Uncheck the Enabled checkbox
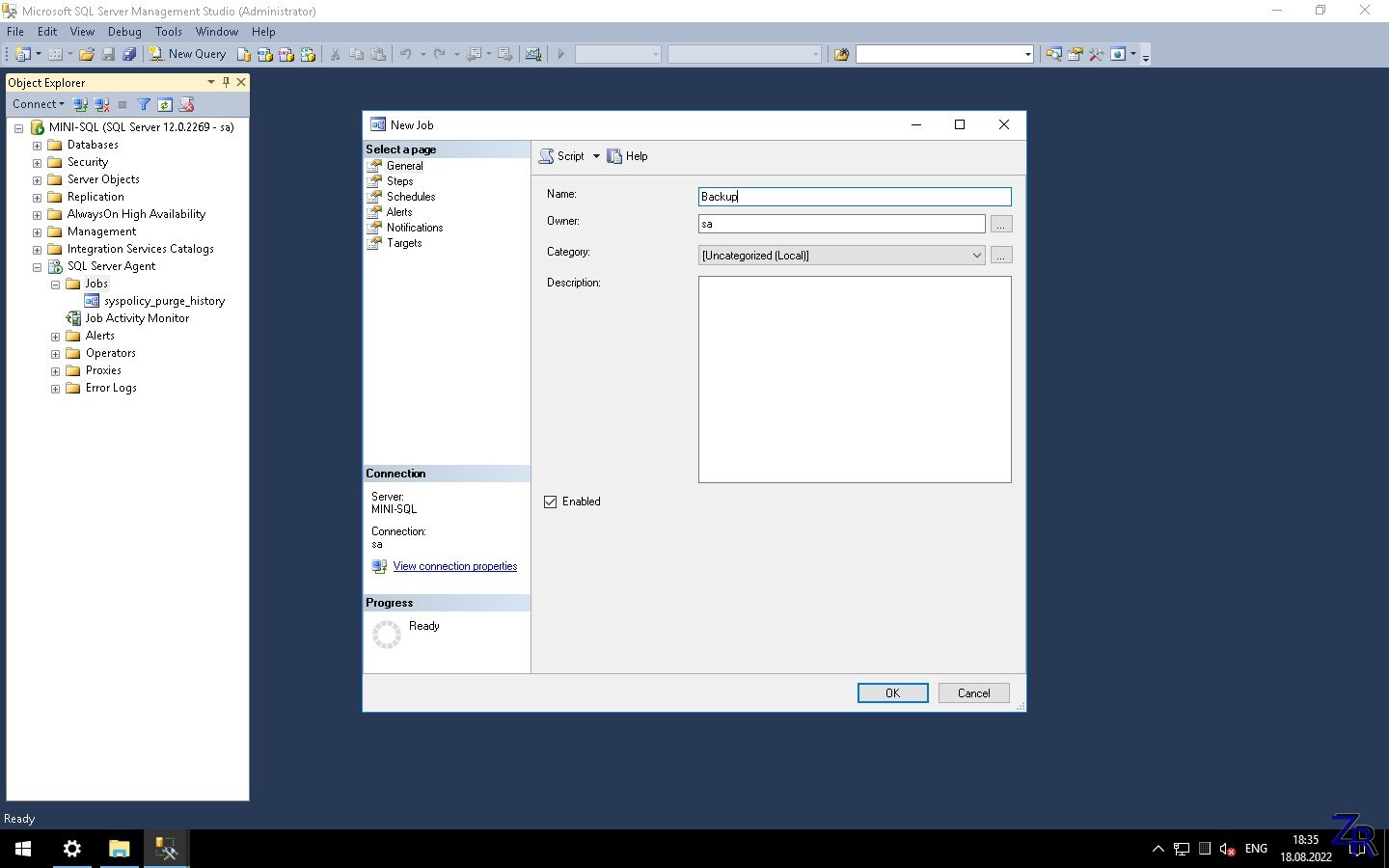The image size is (1389, 868). pyautogui.click(x=551, y=502)
